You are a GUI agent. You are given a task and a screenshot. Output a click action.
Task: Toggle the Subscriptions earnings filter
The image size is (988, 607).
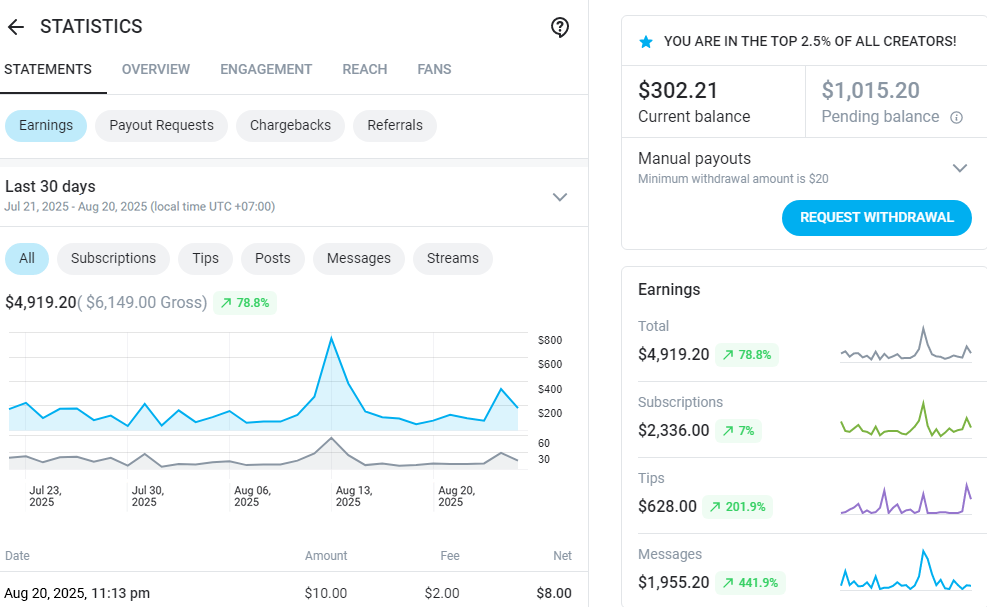coord(113,258)
